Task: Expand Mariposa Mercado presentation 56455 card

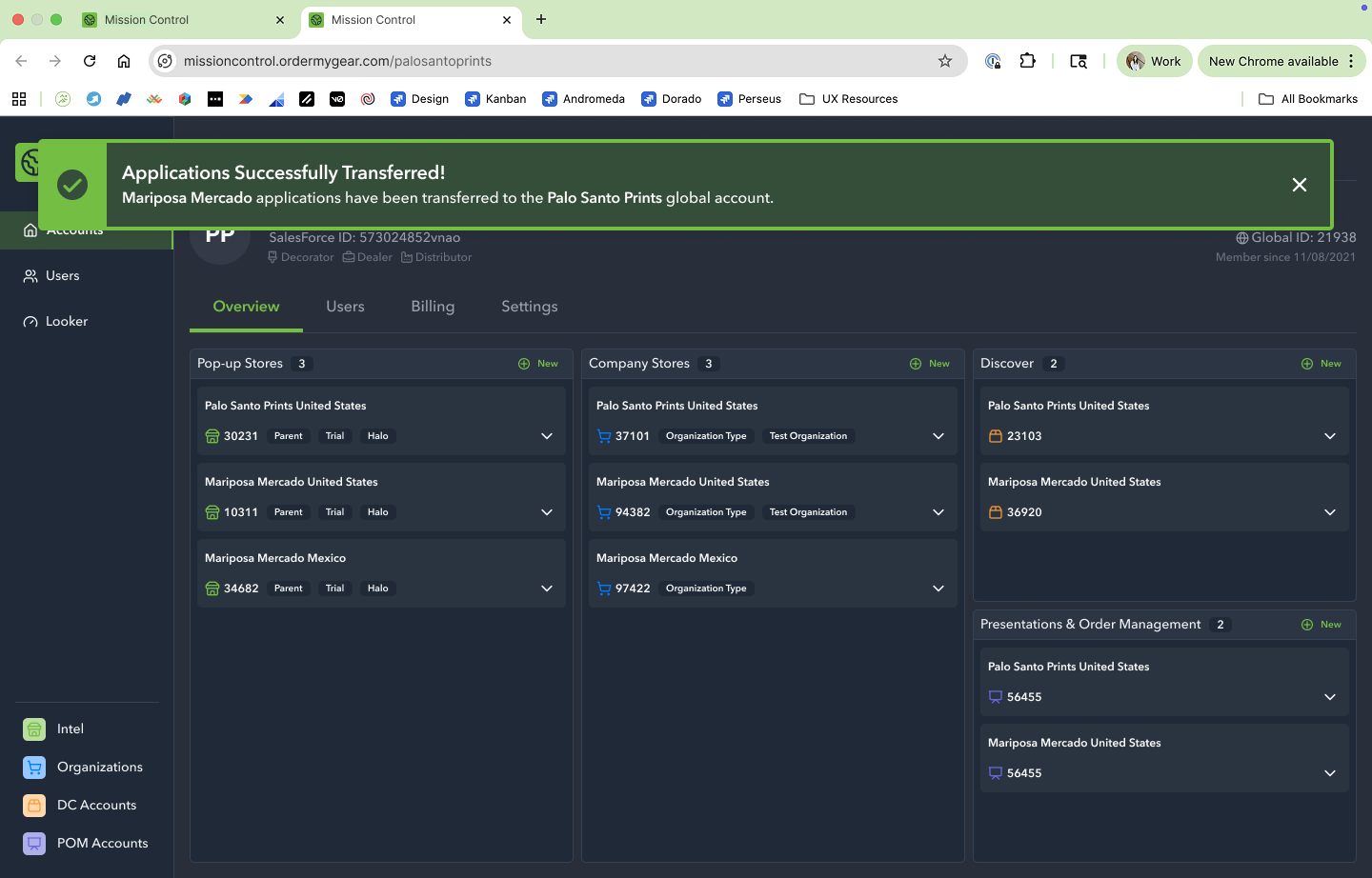Action: coord(1330,773)
